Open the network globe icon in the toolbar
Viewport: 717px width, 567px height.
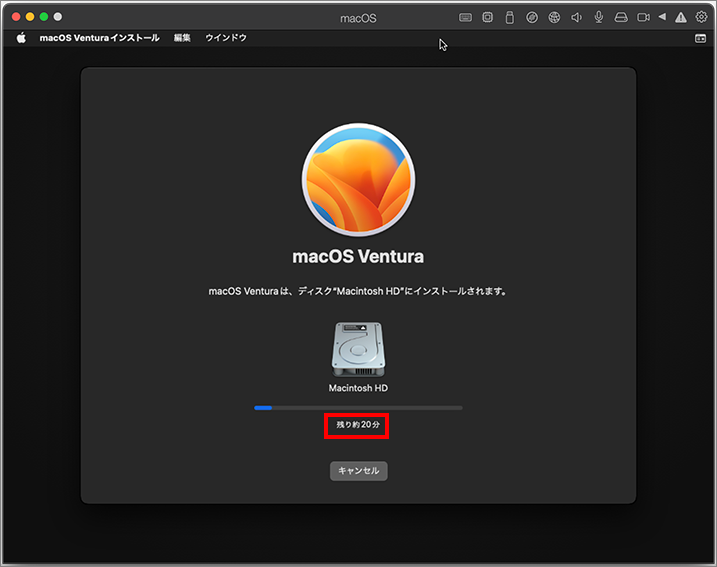click(554, 17)
